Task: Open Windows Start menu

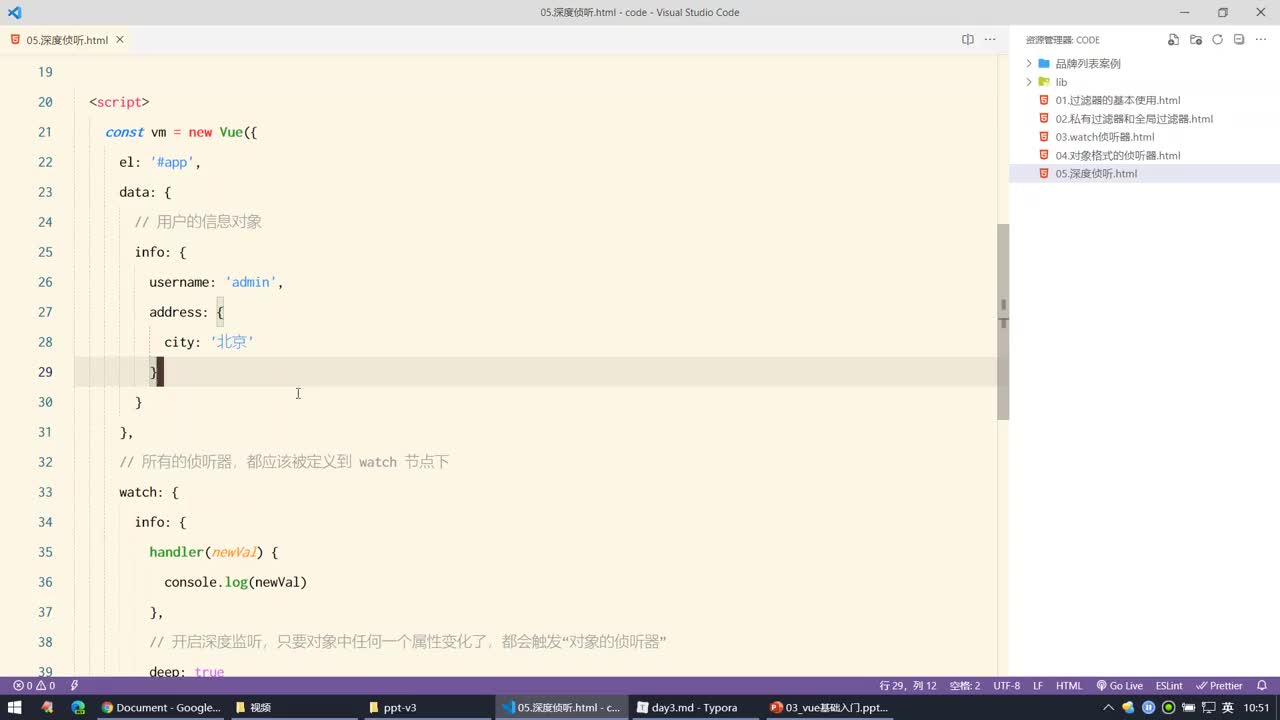Action: (14, 707)
